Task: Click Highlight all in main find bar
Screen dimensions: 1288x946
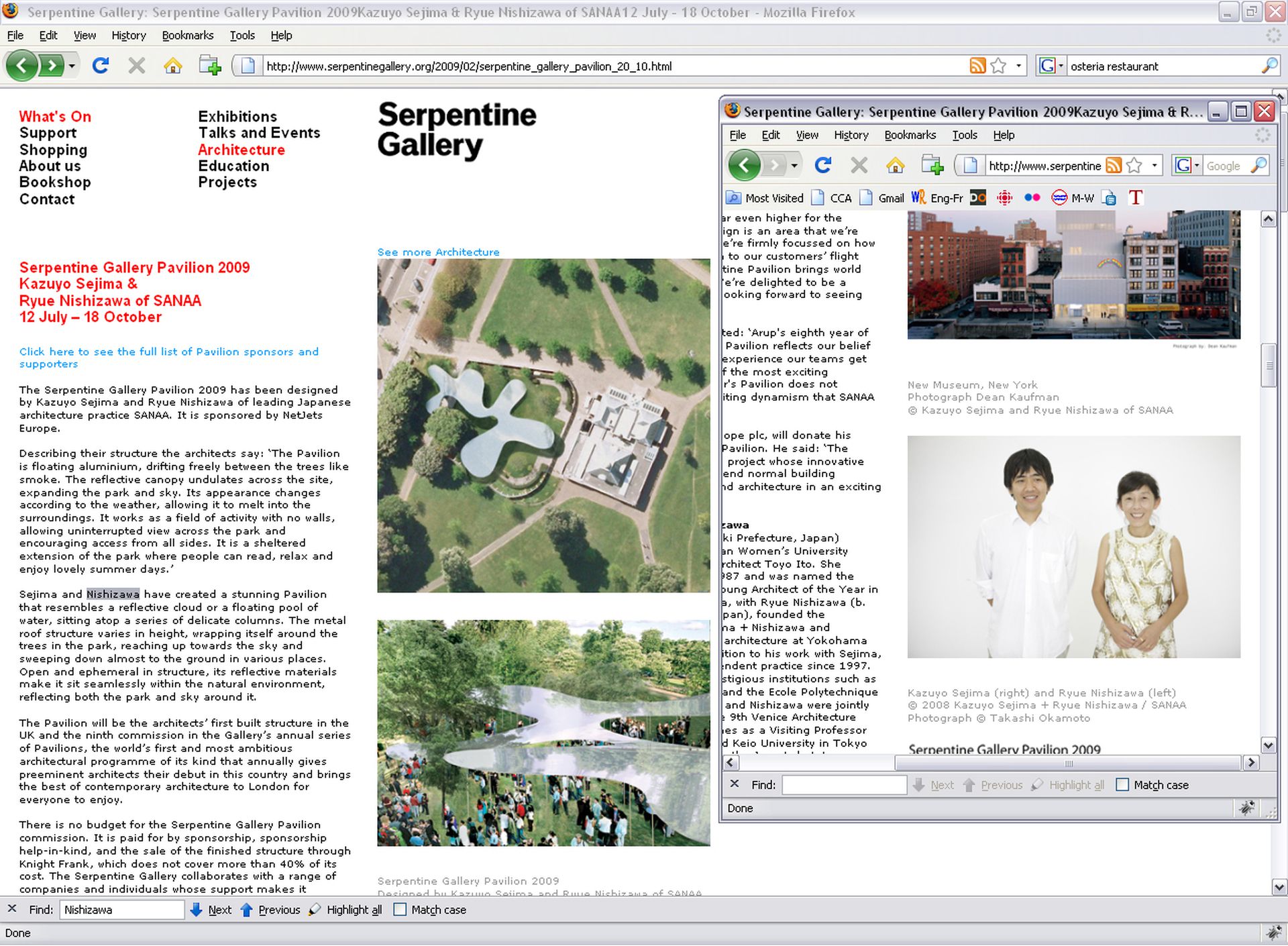Action: point(345,910)
